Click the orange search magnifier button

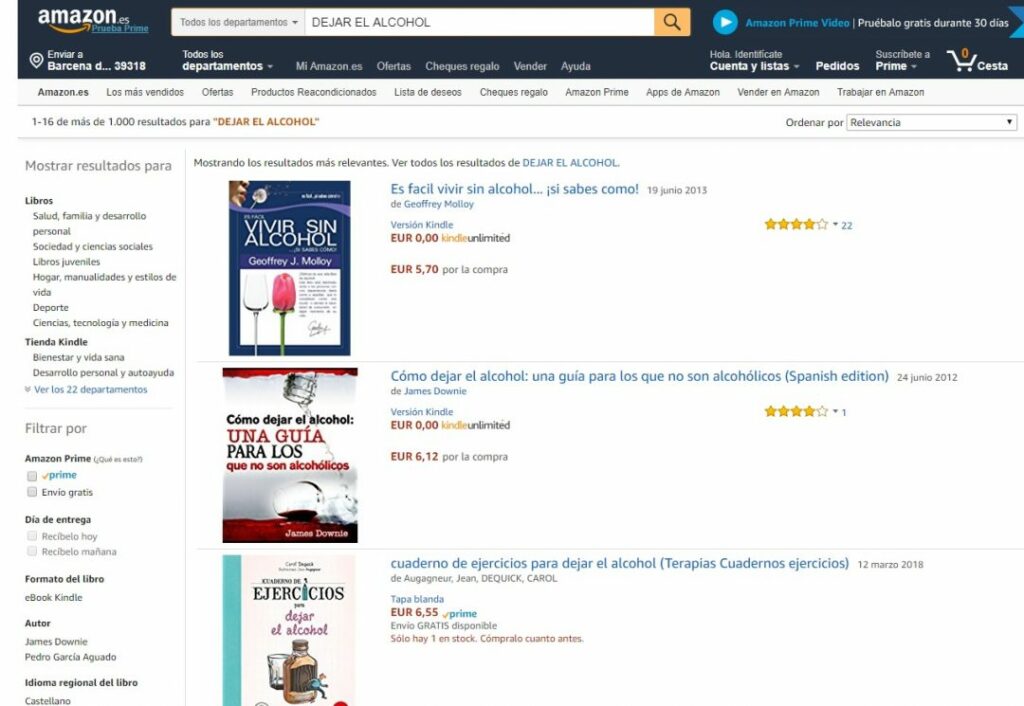(671, 22)
